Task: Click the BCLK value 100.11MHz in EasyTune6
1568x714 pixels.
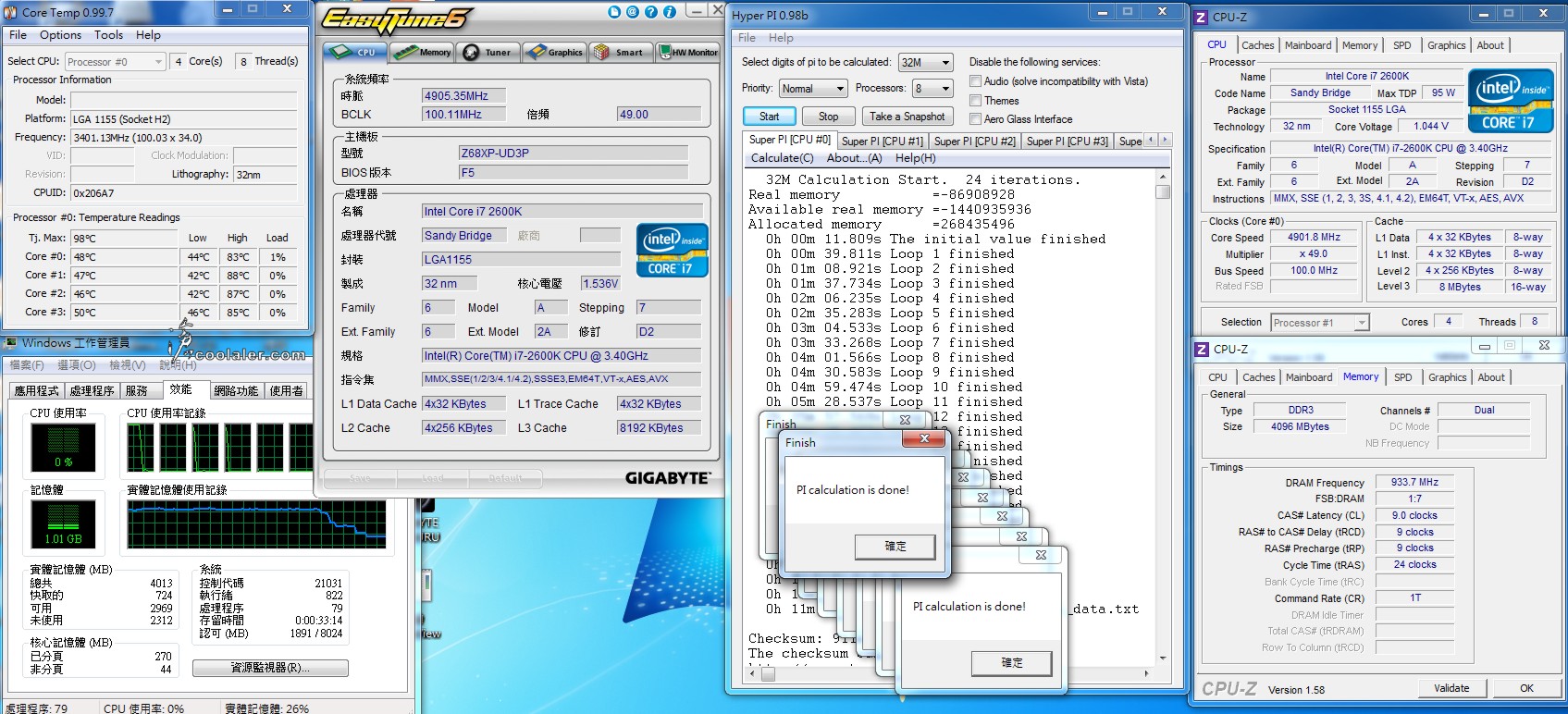Action: point(464,115)
